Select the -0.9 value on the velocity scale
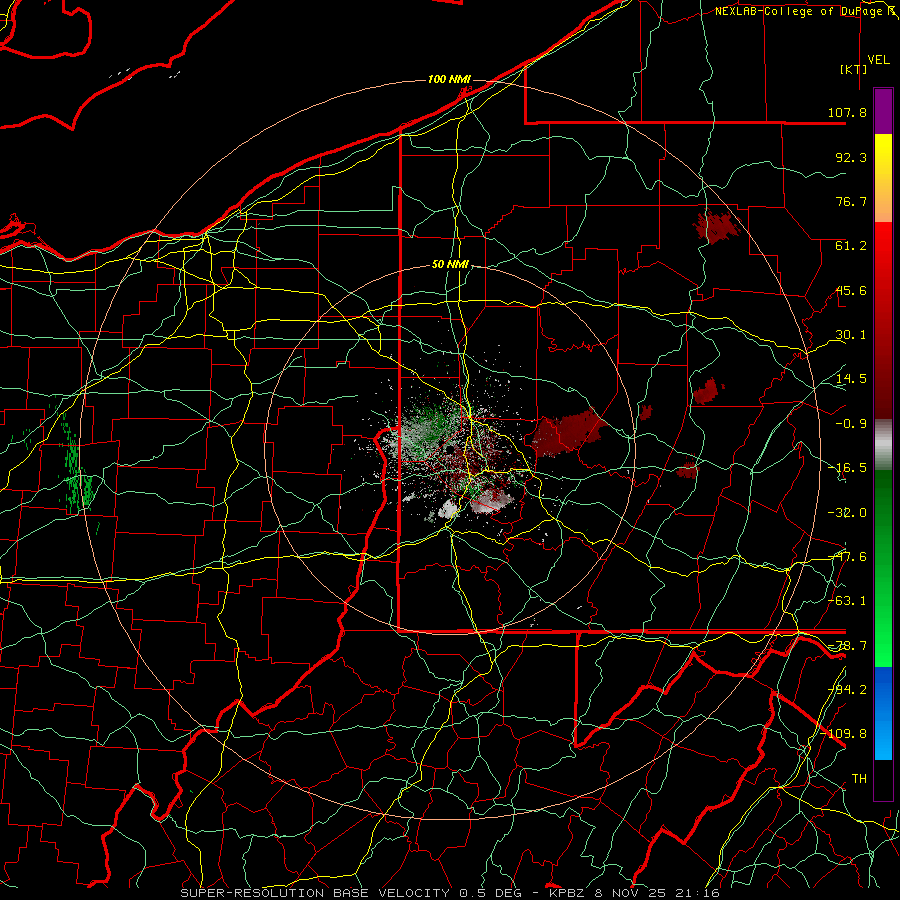Screen dimensions: 900x900 pyautogui.click(x=851, y=424)
